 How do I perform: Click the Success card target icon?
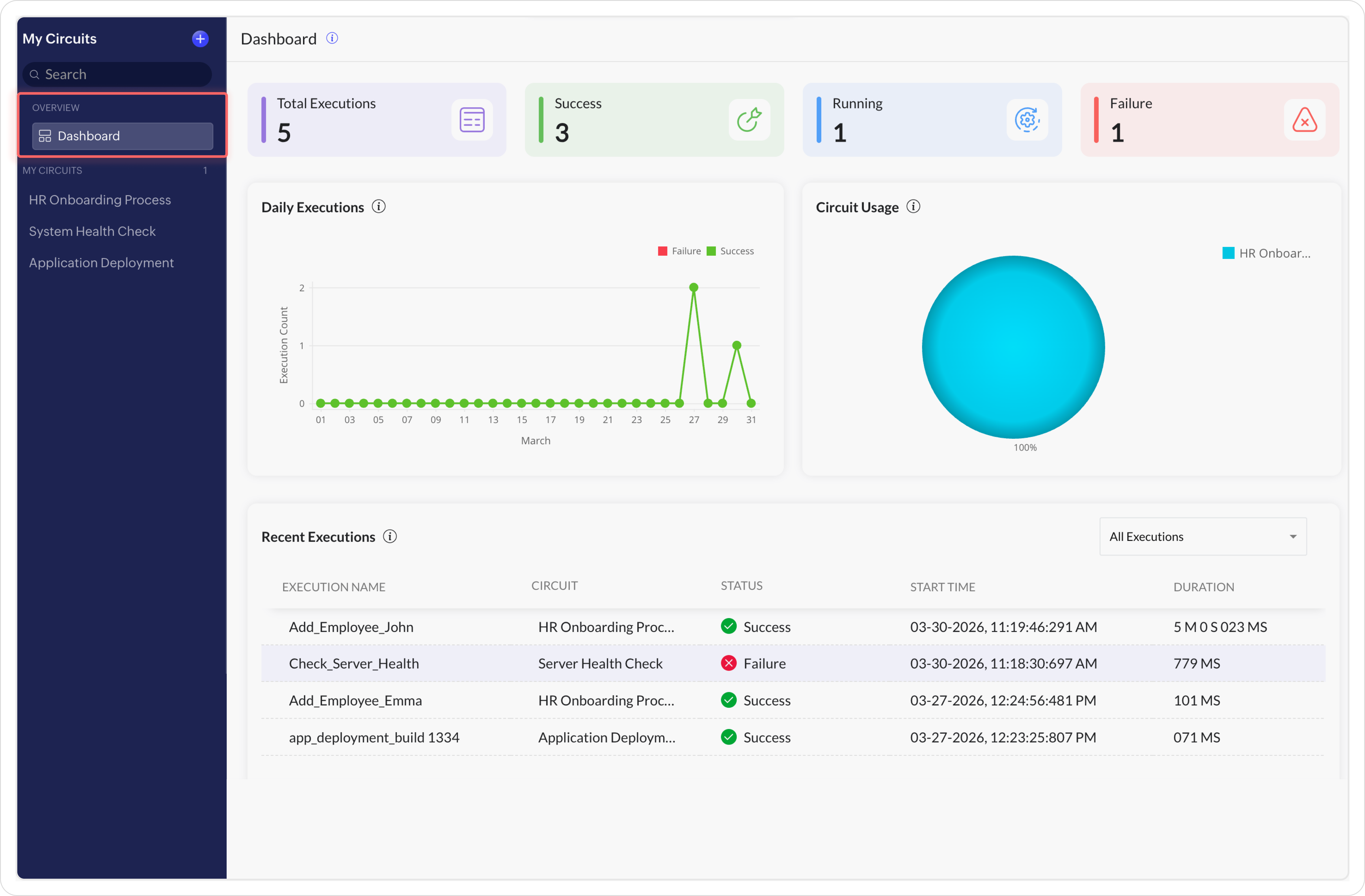pyautogui.click(x=749, y=120)
